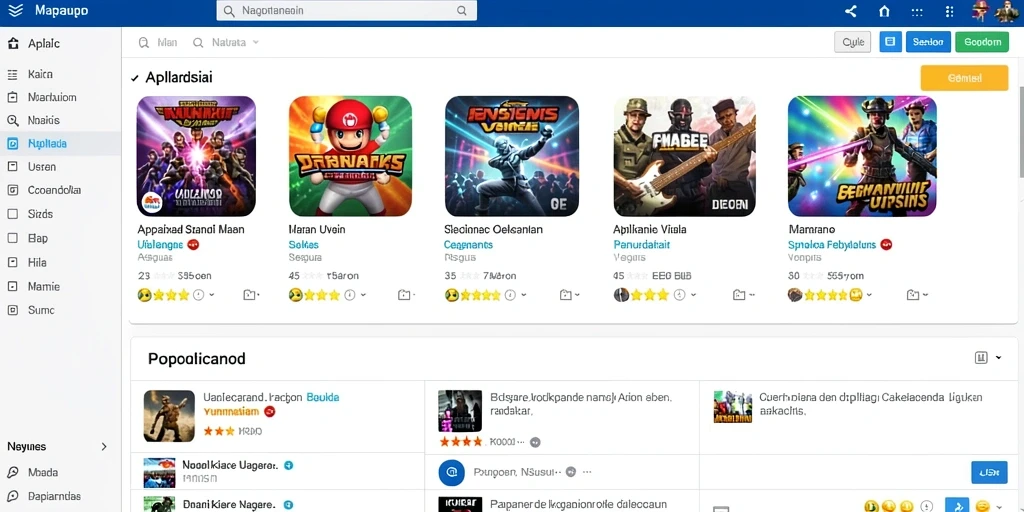This screenshot has height=512, width=1024.
Task: Select Kaira item in sidebar
Action: coord(60,74)
